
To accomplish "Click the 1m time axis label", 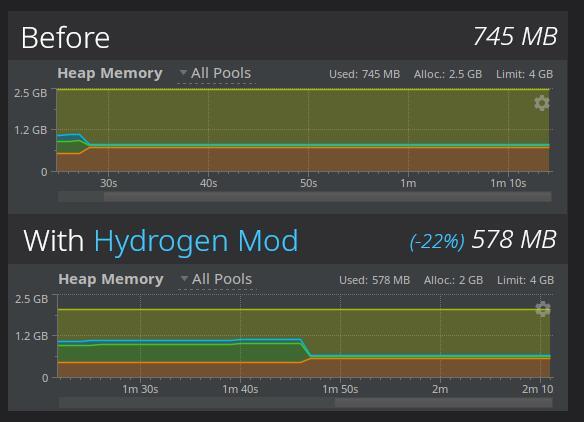I will [x=408, y=183].
